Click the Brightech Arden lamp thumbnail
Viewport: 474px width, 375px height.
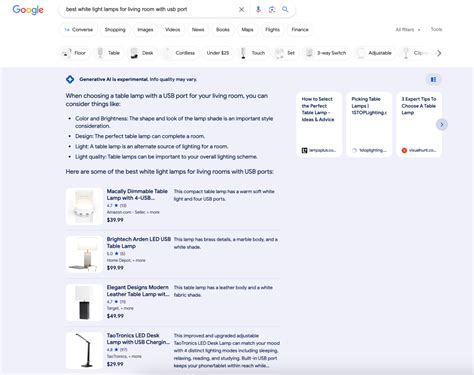(84, 254)
